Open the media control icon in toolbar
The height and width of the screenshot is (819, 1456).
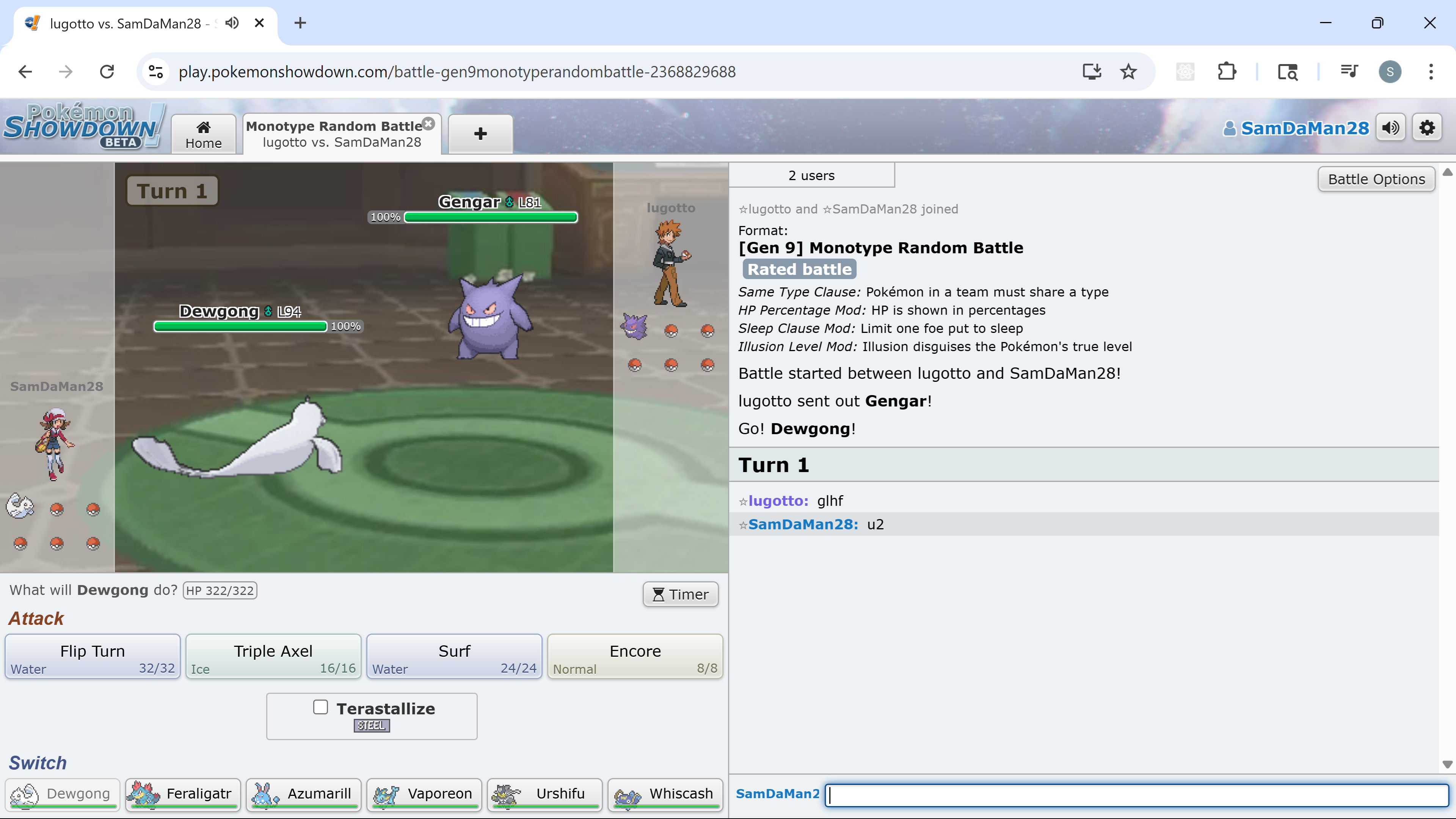1349,72
